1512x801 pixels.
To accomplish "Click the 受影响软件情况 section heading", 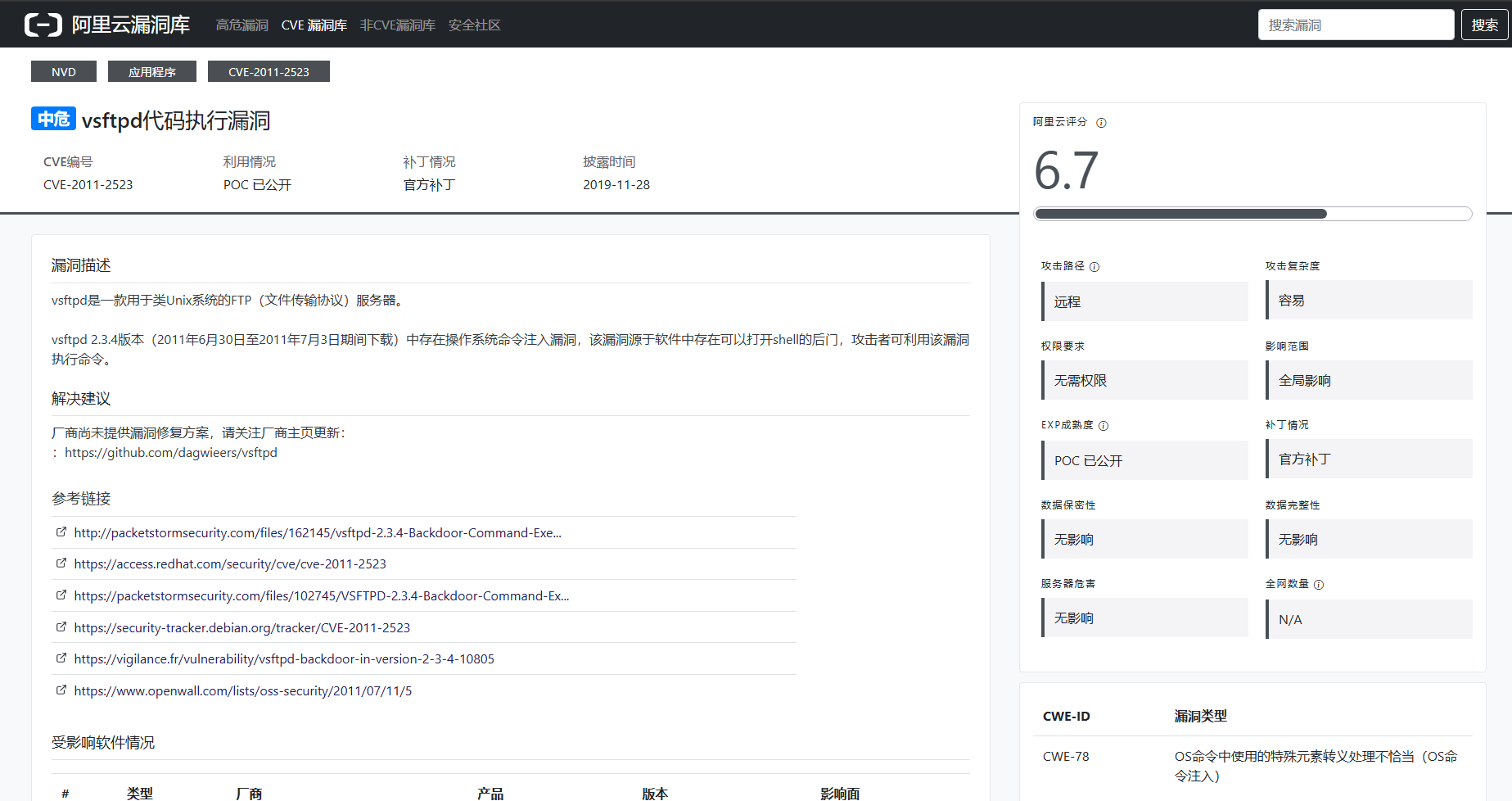I will click(103, 743).
